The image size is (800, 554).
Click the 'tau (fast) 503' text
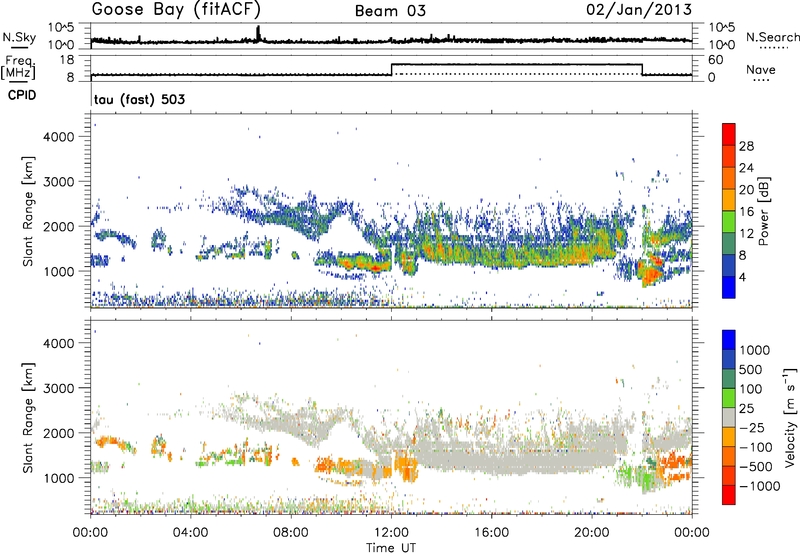coord(139,99)
